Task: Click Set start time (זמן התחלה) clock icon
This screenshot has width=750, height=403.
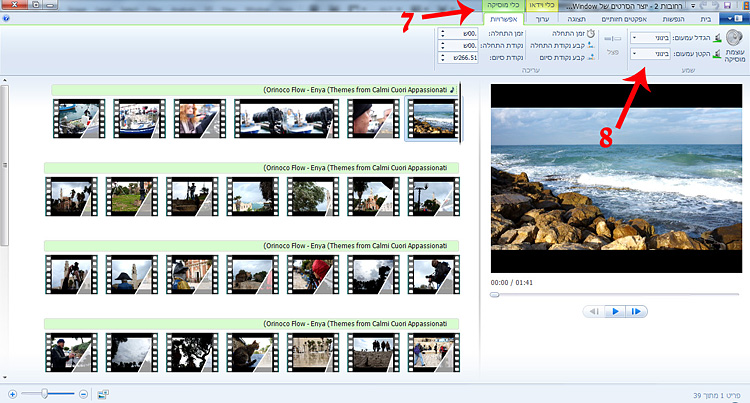Action: click(589, 32)
